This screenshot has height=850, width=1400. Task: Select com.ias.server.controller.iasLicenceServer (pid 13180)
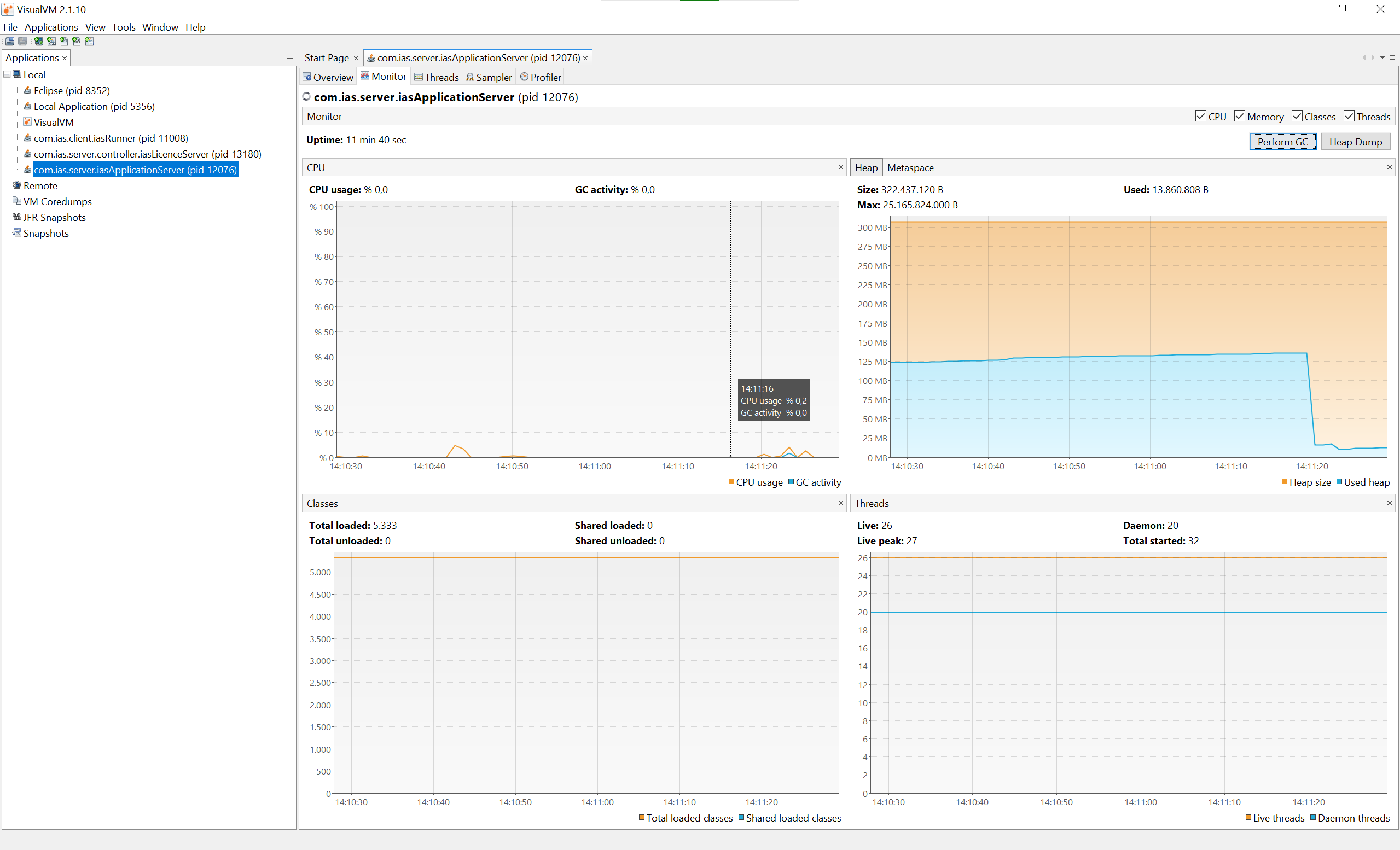(x=148, y=154)
